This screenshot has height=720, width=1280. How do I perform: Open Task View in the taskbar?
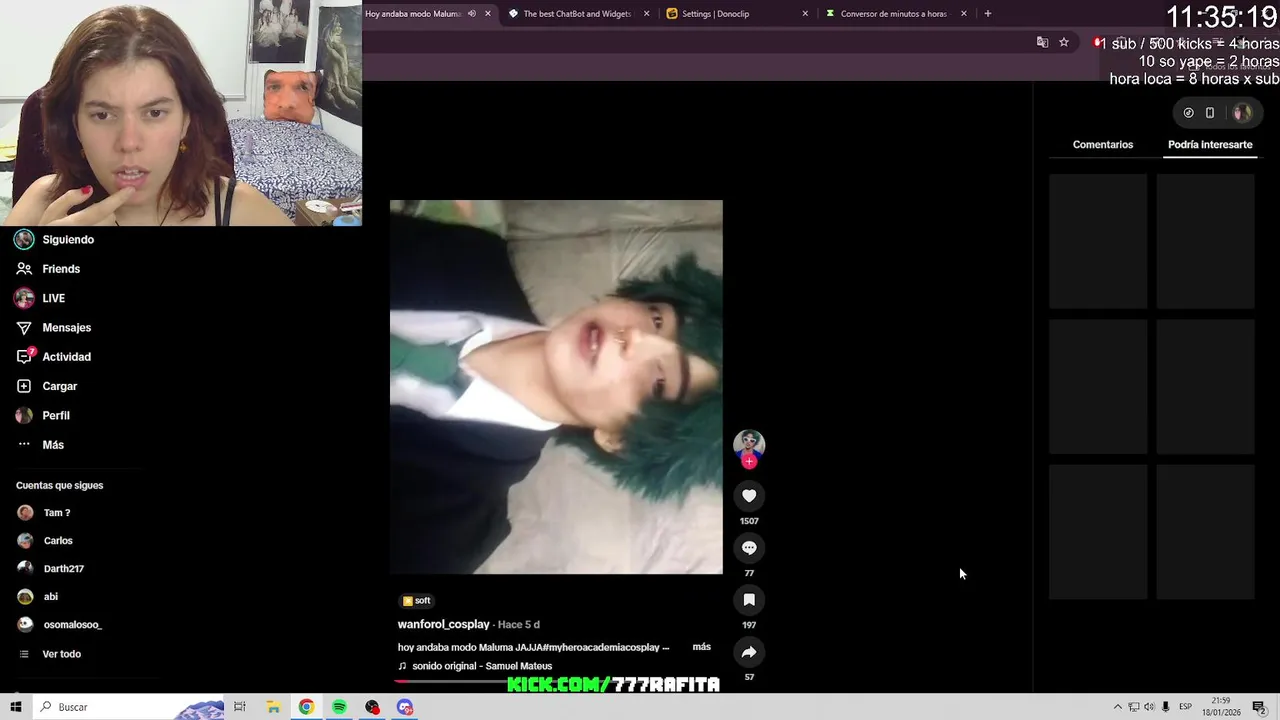(240, 707)
